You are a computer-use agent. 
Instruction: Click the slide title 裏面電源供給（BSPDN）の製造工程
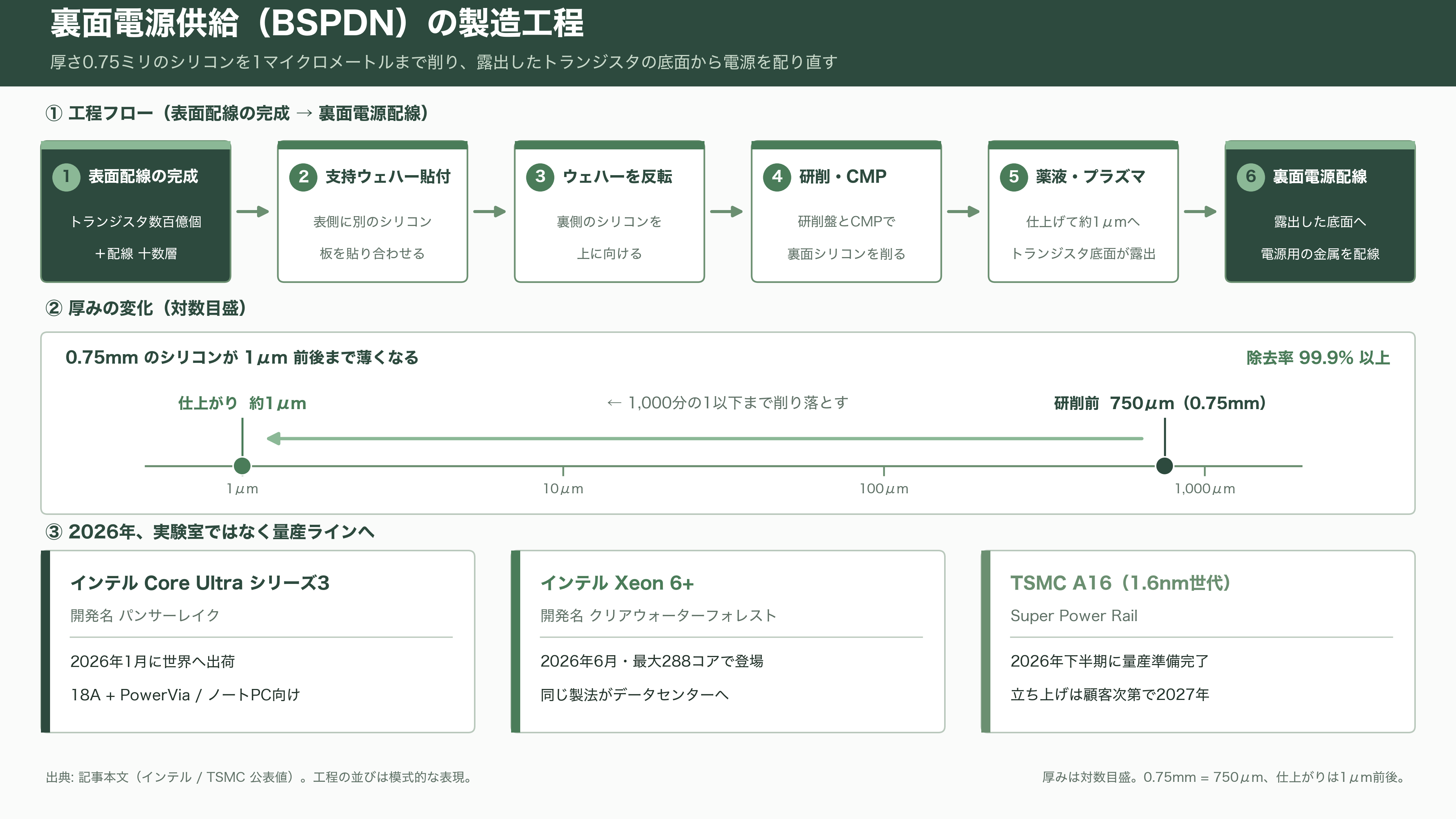[x=317, y=24]
